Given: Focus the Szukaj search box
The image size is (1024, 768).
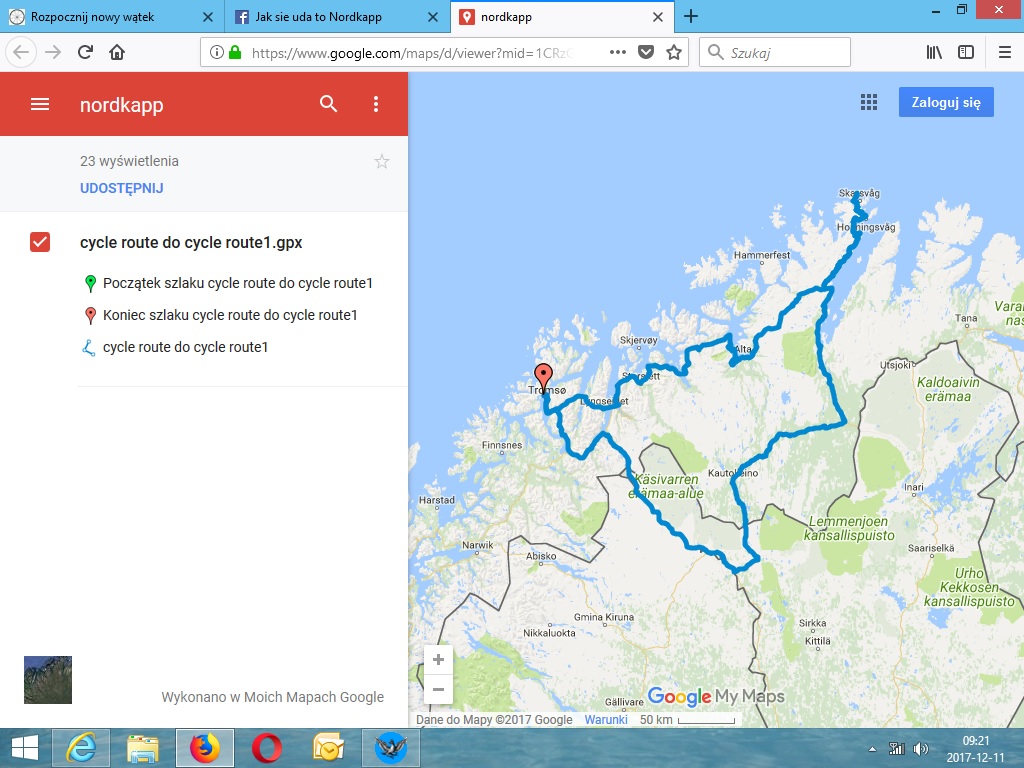Looking at the screenshot, I should tap(775, 52).
